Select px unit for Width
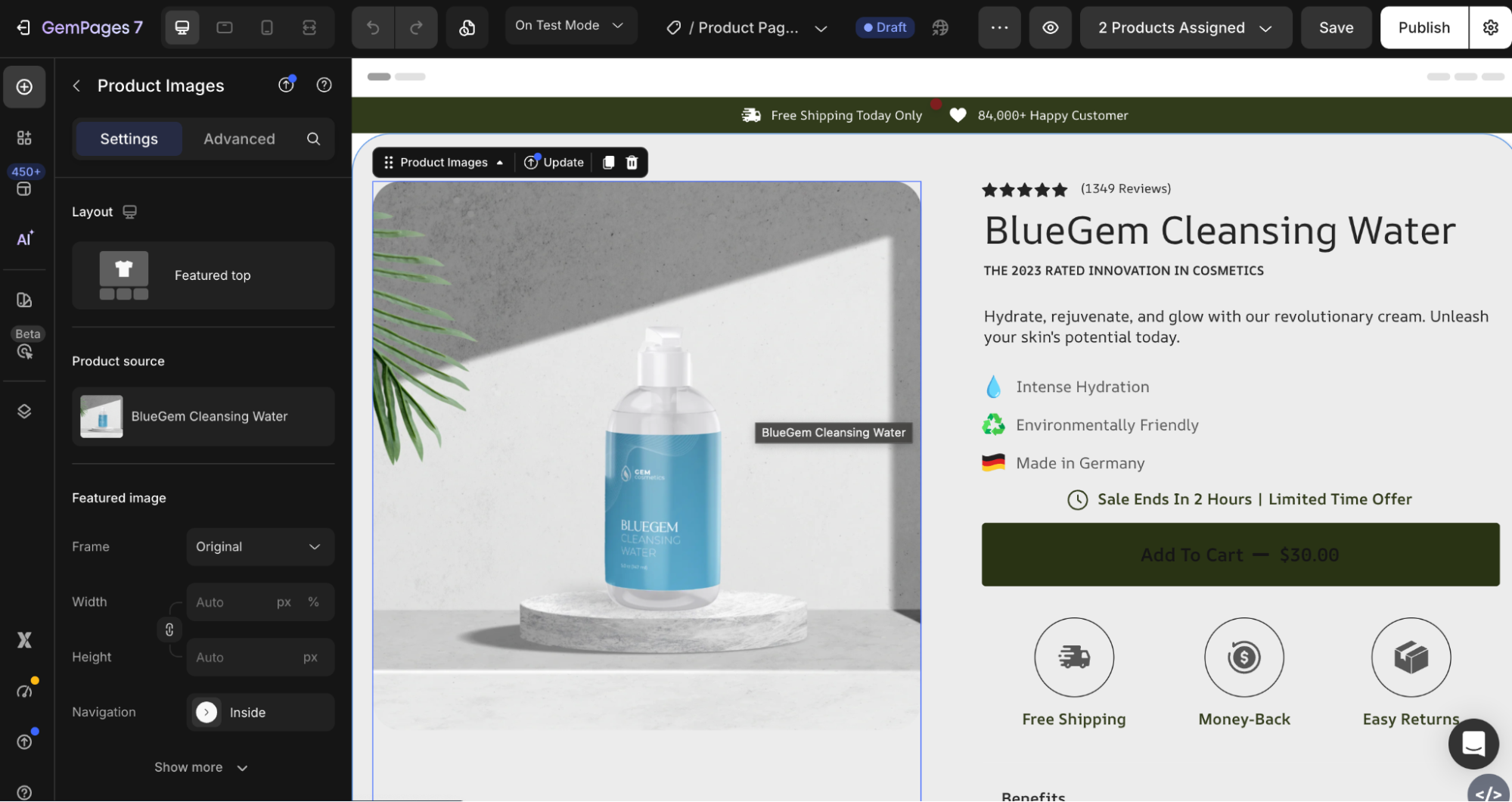Screen dimensions: 1512x802 pyautogui.click(x=284, y=602)
